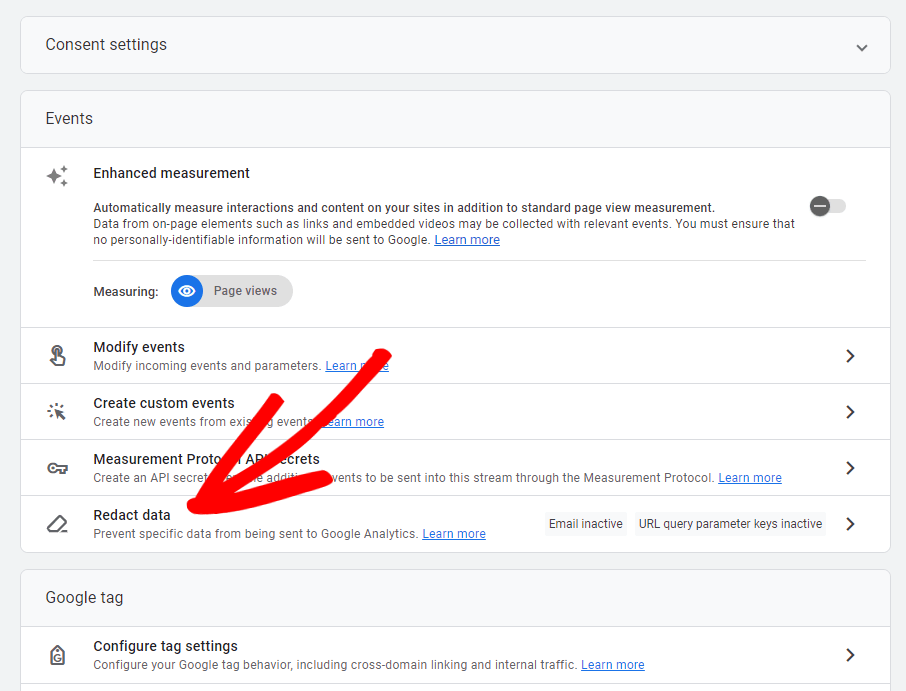The width and height of the screenshot is (906, 691).
Task: Click the eye icon in the Page views chip
Action: tap(186, 291)
